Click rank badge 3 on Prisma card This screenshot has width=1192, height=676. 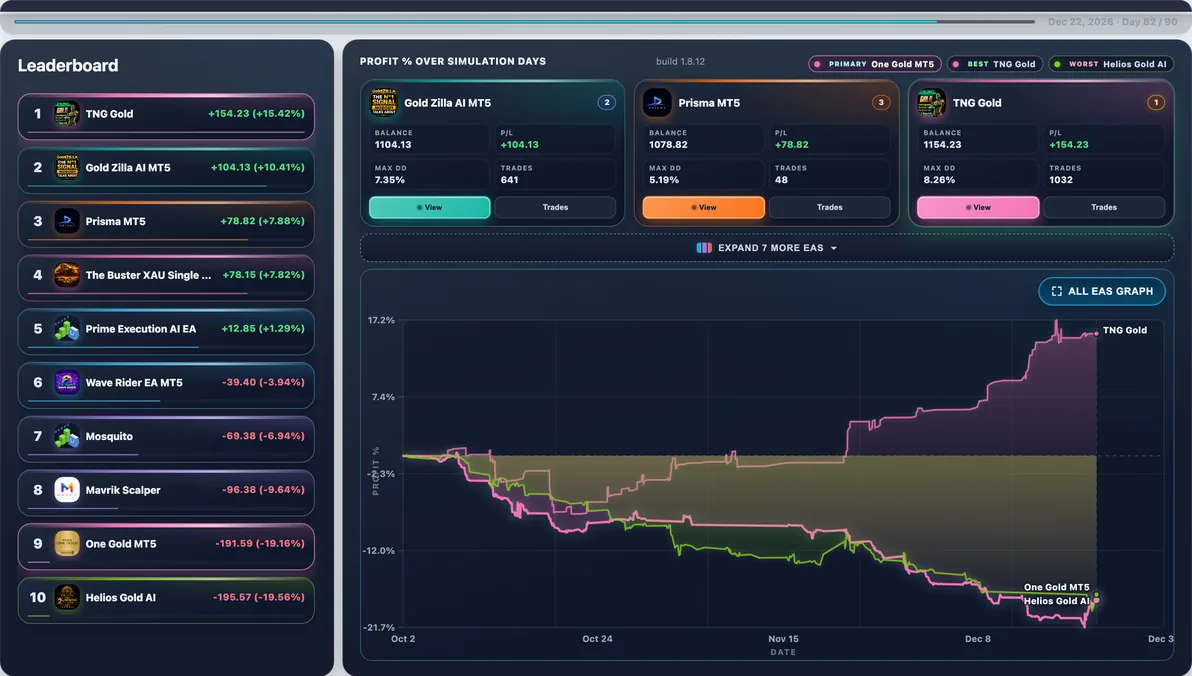(x=881, y=103)
